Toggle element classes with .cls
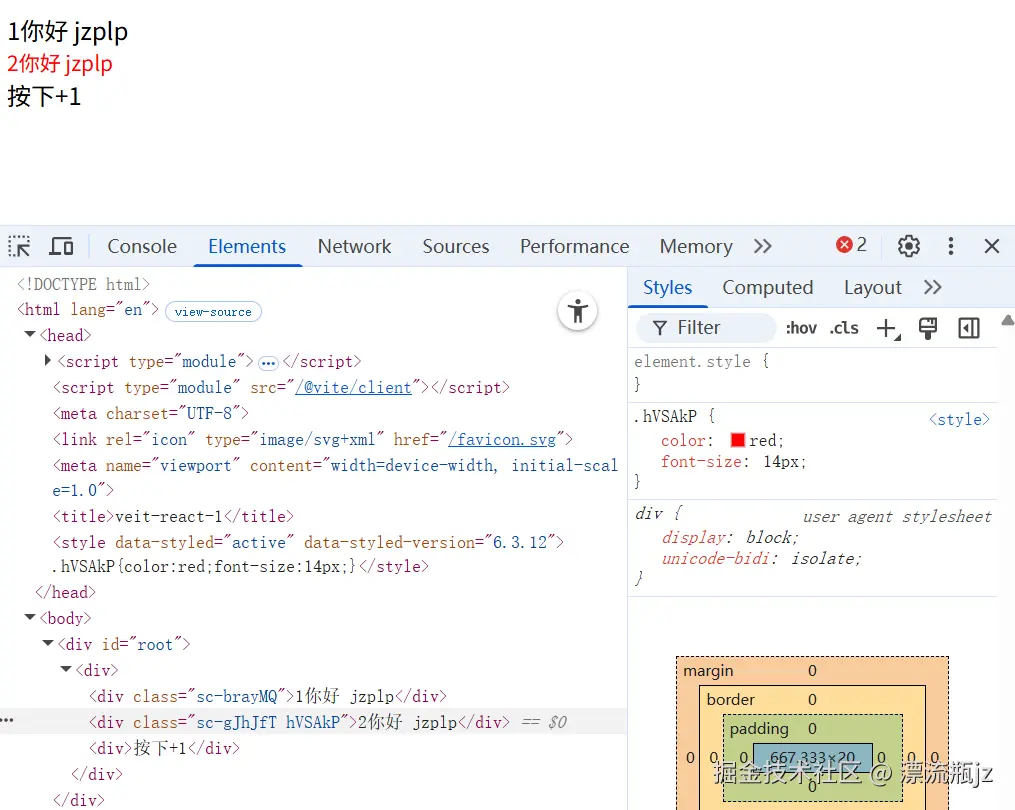The height and width of the screenshot is (810, 1015). coord(843,328)
